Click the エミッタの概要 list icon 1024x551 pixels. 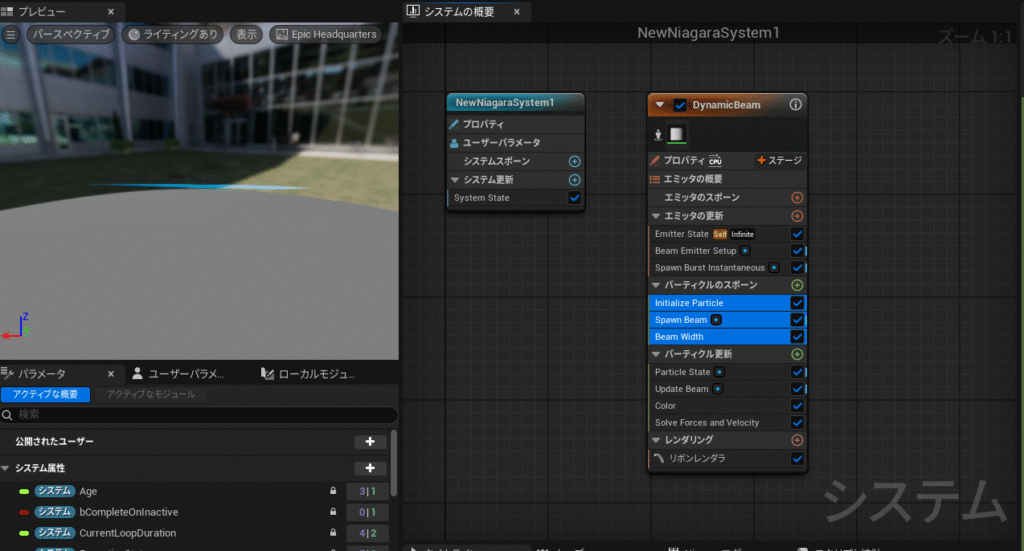[655, 179]
